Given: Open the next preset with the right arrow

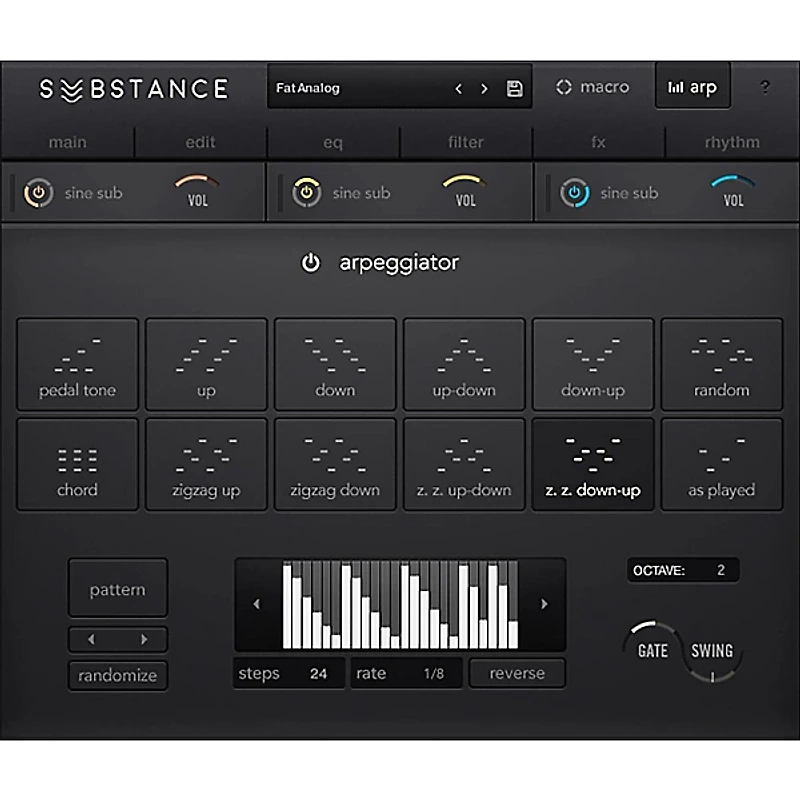Looking at the screenshot, I should [x=483, y=89].
